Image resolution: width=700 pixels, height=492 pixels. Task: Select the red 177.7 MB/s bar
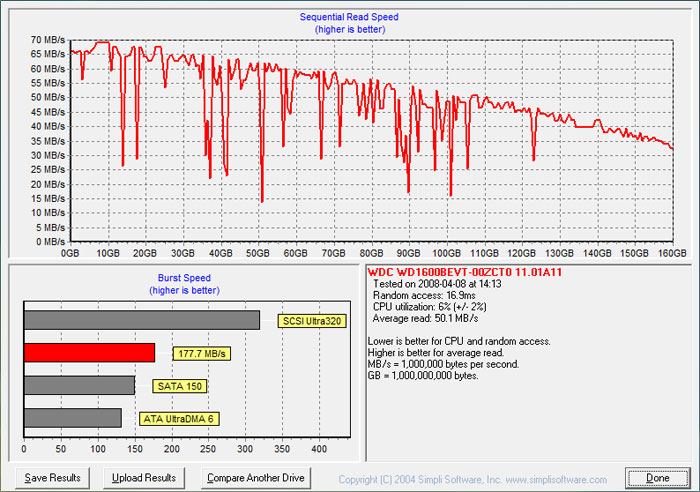click(x=89, y=353)
